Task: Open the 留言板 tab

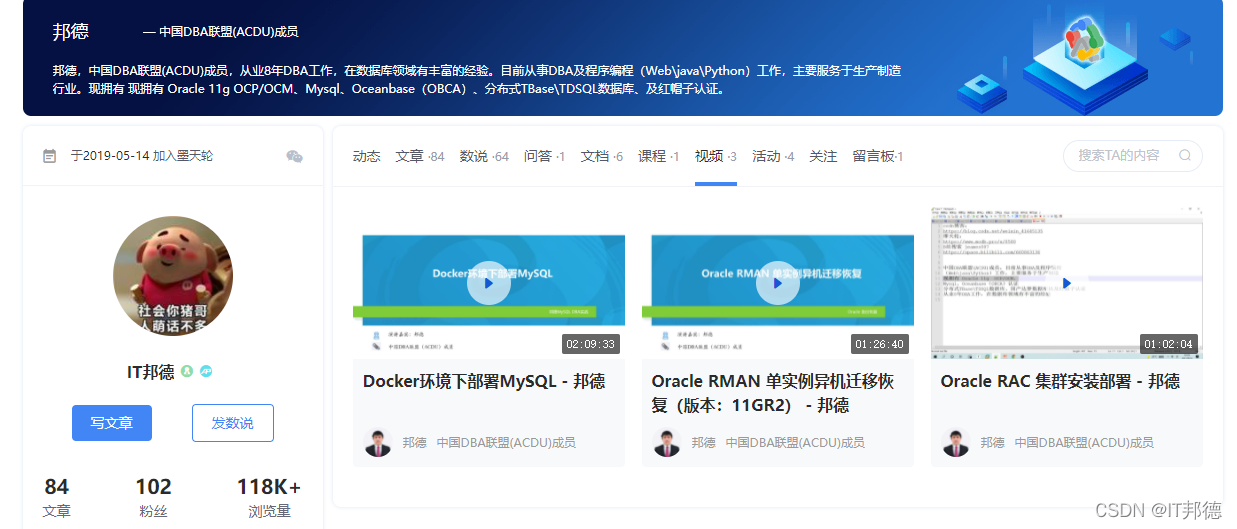Action: click(x=878, y=156)
